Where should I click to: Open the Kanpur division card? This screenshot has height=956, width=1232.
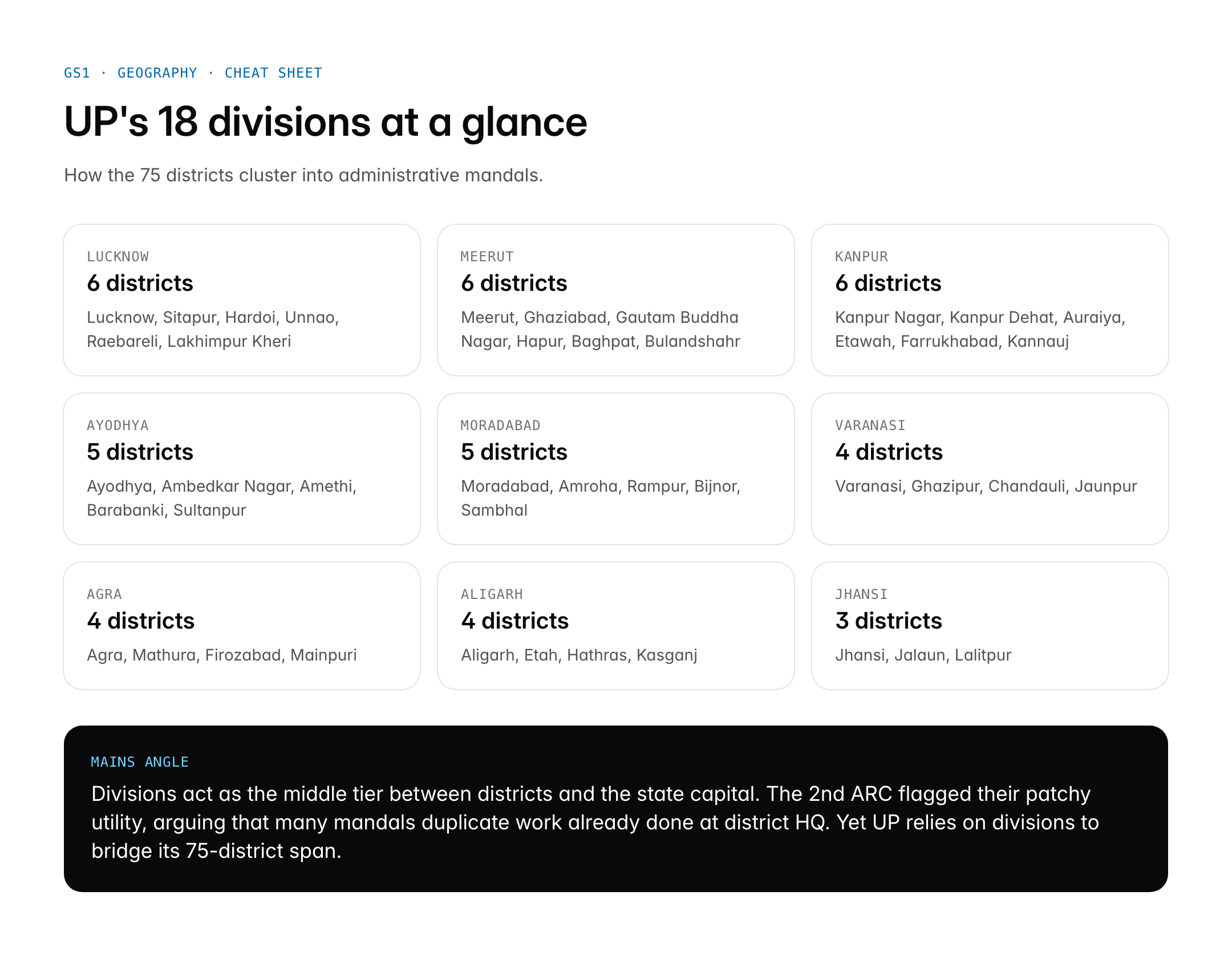point(990,299)
